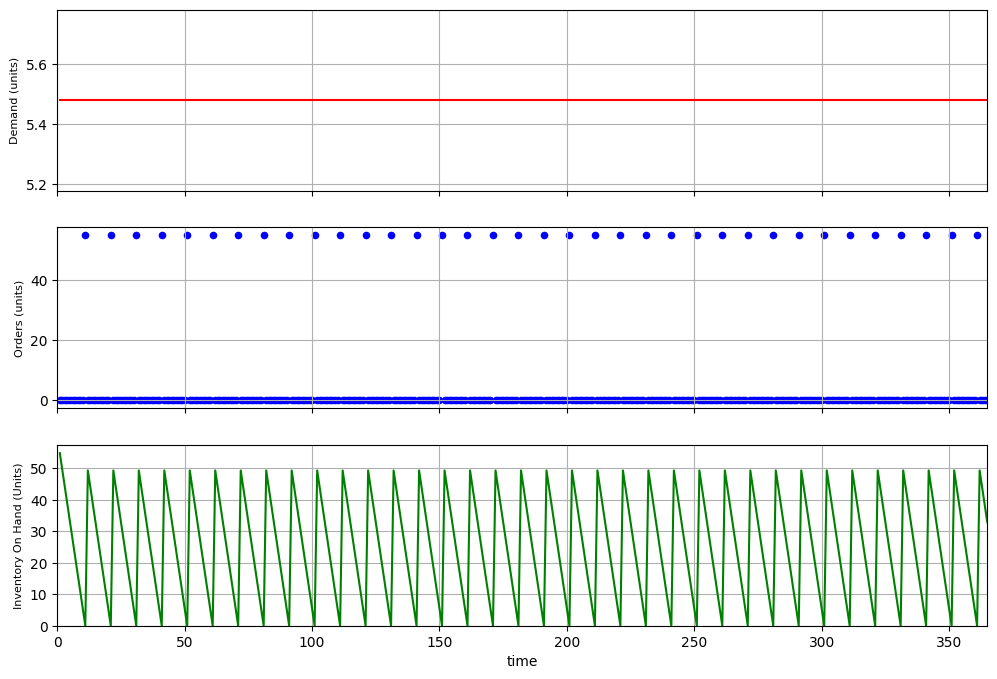
Task: Click the 'Orders (units)' y-axis label
Action: (18, 318)
